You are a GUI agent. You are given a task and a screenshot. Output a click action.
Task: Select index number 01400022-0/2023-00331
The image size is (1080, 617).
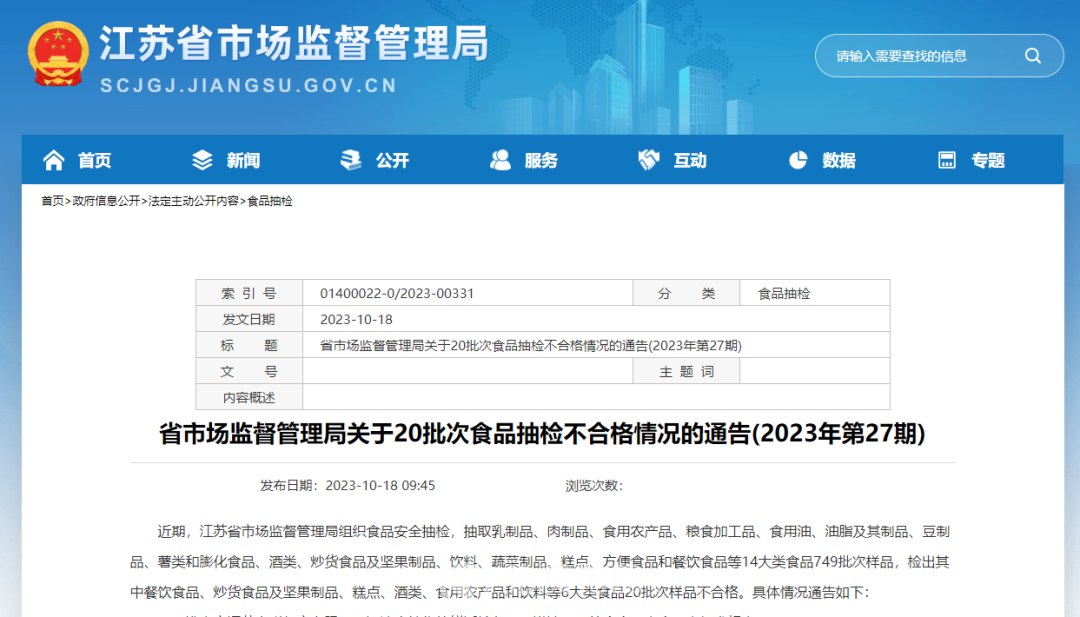tap(397, 293)
